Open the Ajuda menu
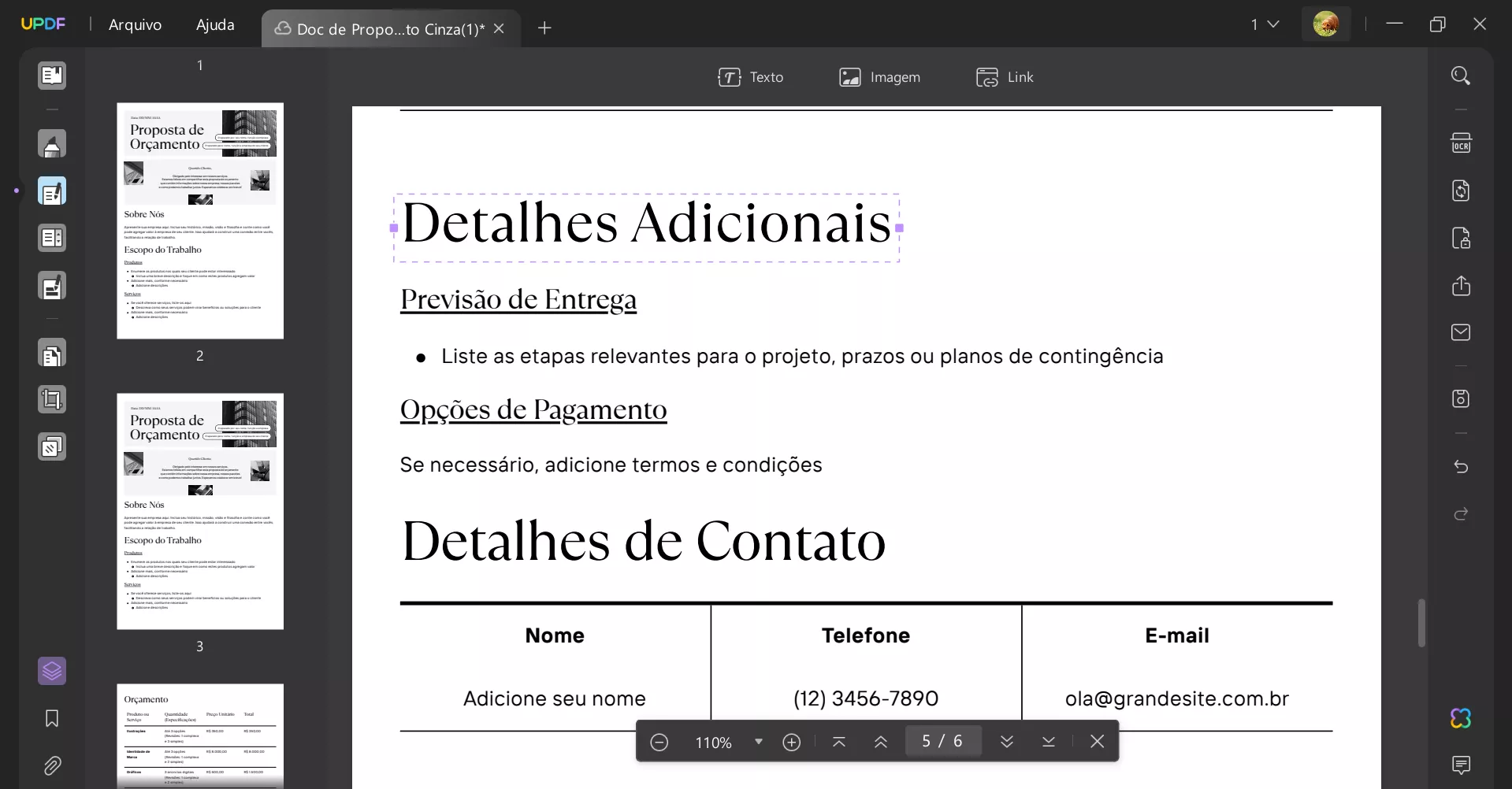The image size is (1512, 789). tap(214, 24)
